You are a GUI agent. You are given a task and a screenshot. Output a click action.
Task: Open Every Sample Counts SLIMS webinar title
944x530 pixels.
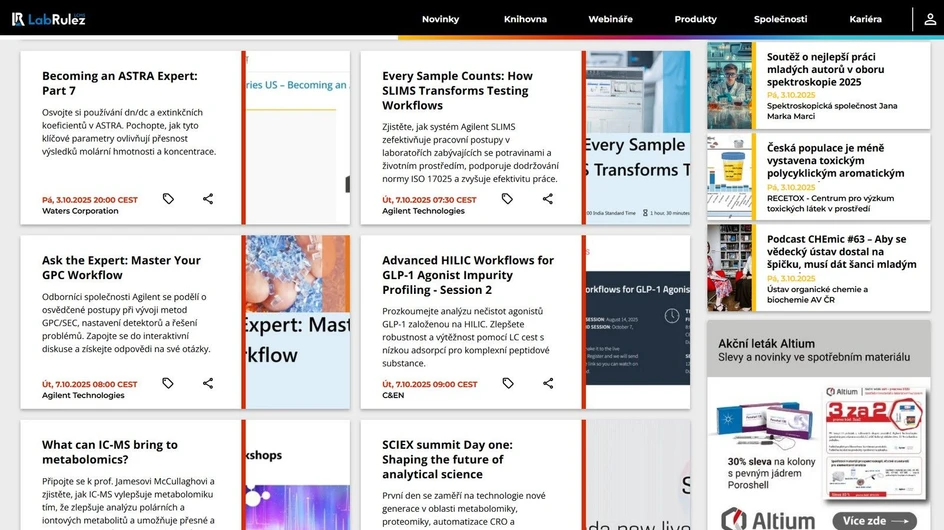[x=458, y=90]
